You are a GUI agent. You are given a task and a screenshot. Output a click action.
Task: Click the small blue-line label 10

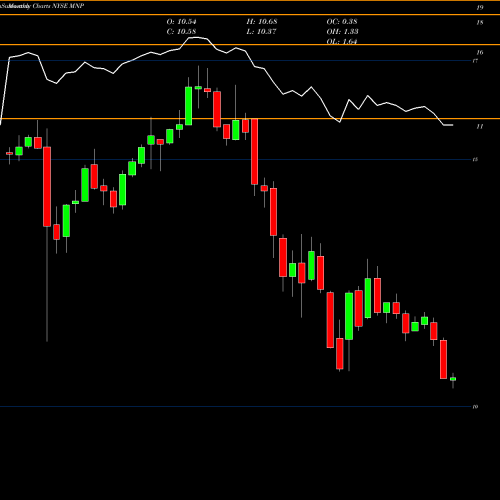click(475, 406)
